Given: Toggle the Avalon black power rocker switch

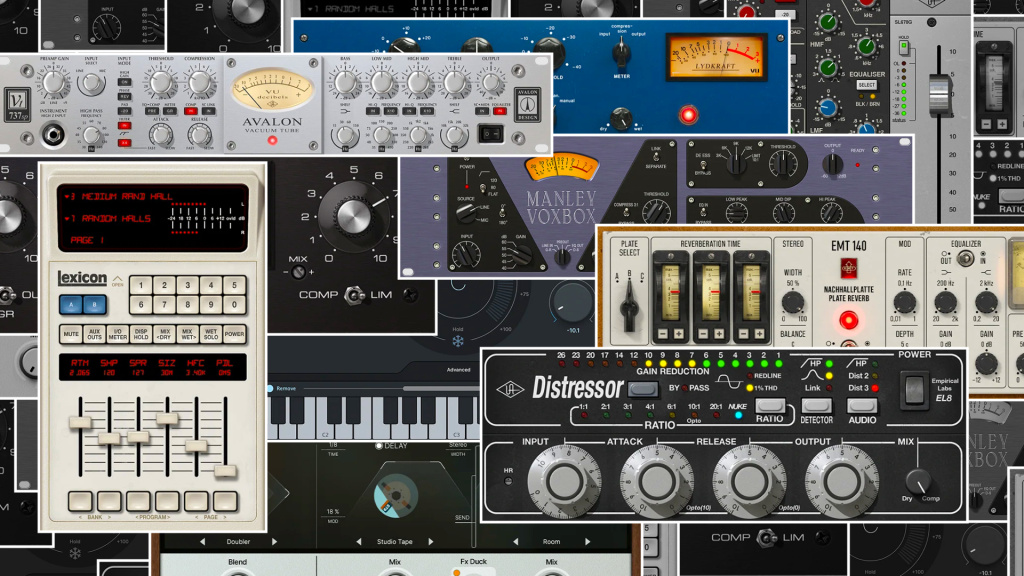Looking at the screenshot, I should (x=490, y=135).
